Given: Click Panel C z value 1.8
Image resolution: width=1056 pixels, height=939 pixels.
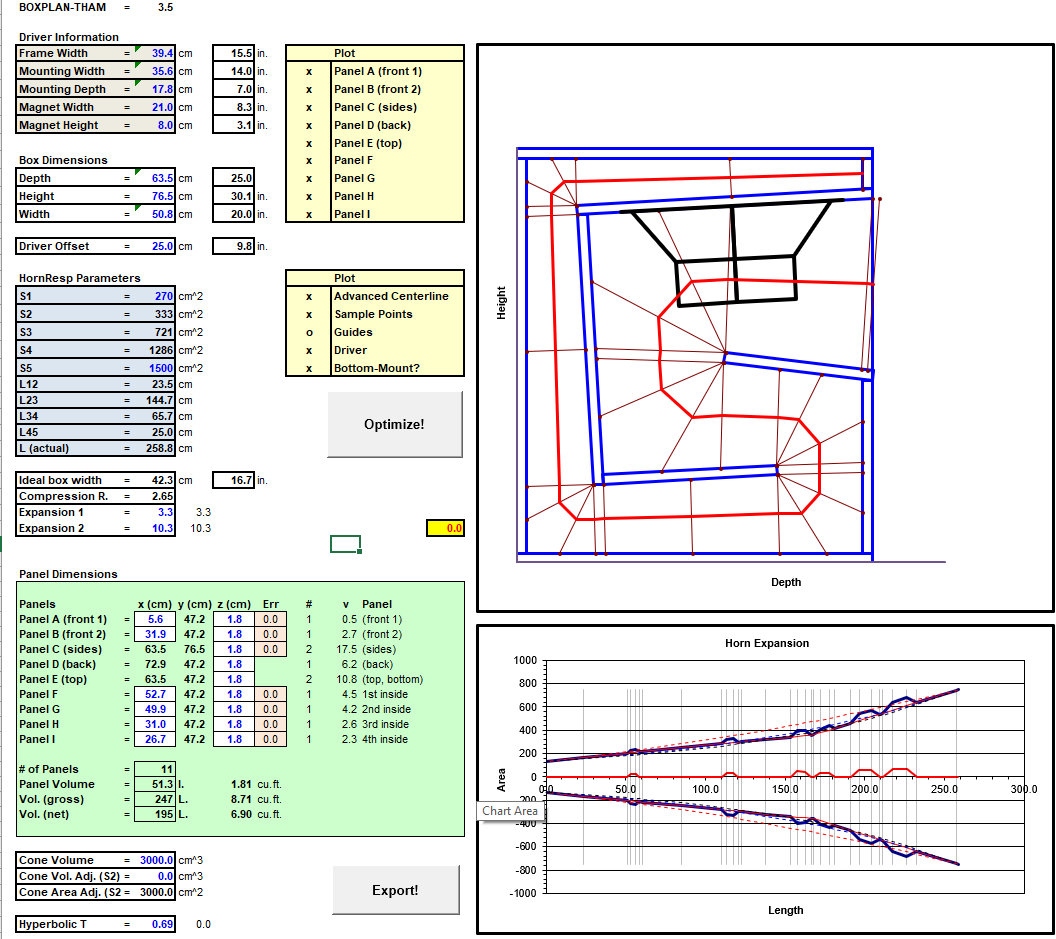Looking at the screenshot, I should coord(234,649).
